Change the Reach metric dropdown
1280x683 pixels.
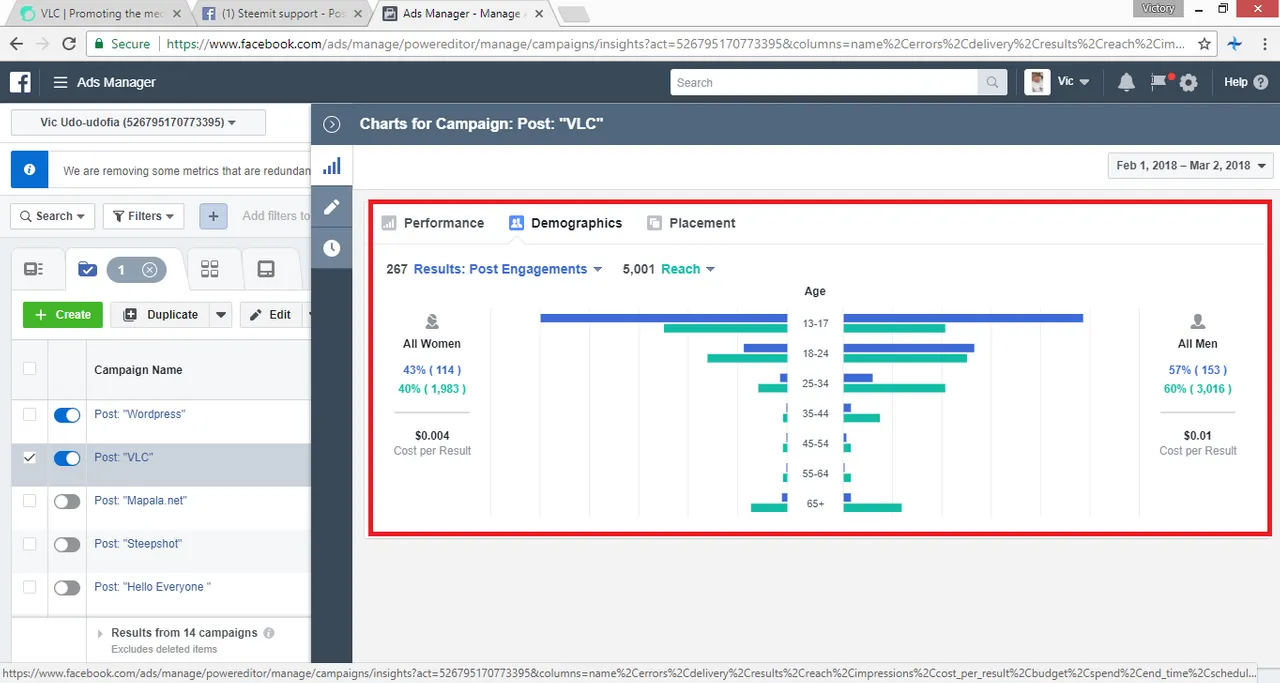coord(688,269)
